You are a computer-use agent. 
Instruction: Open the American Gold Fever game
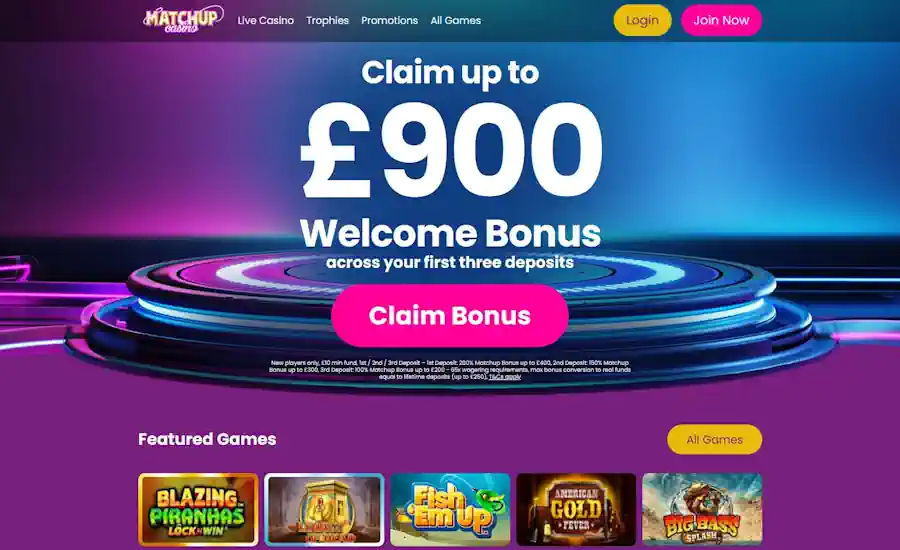click(576, 509)
